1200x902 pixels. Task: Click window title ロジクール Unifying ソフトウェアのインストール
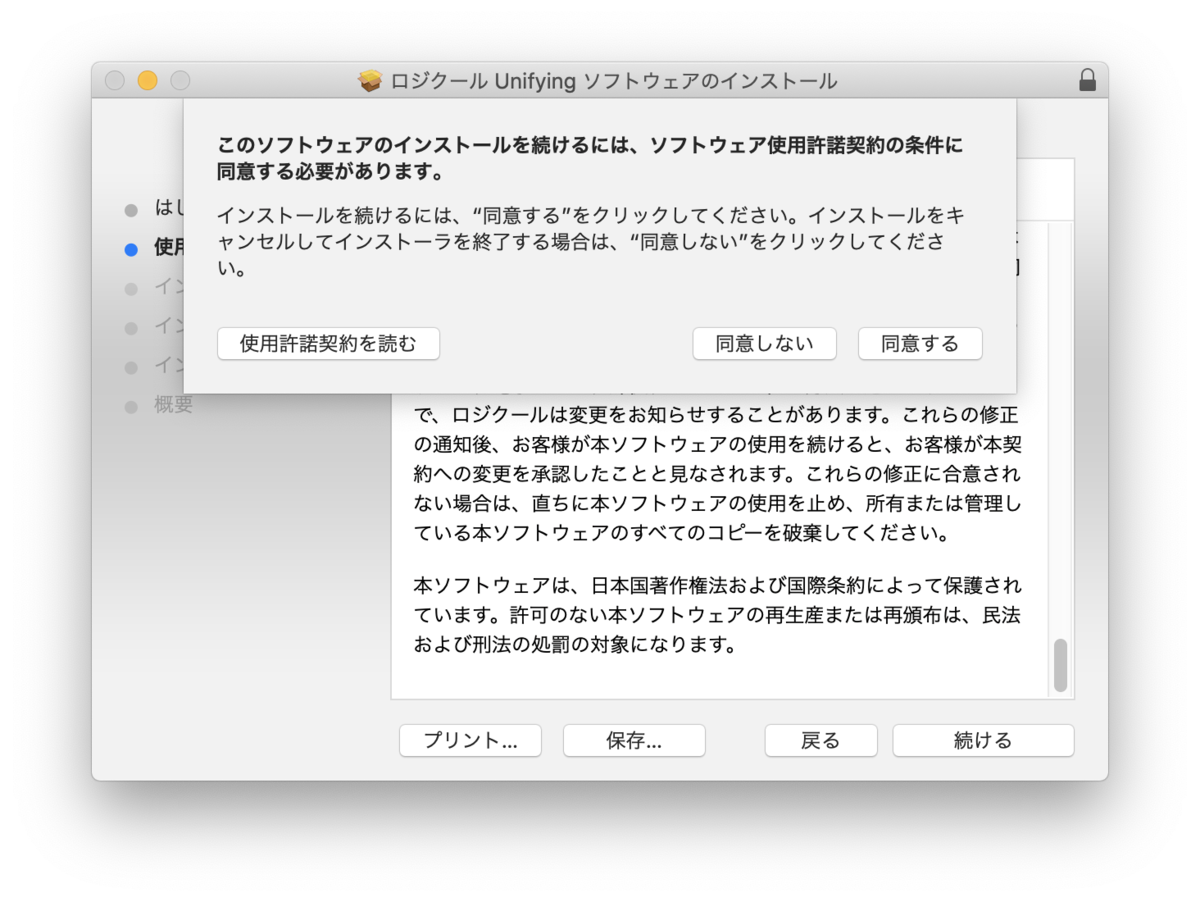tap(613, 82)
